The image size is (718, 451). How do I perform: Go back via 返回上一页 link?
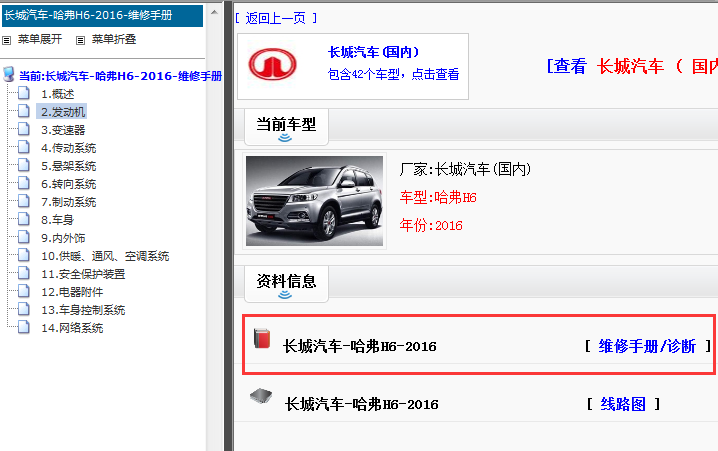(276, 18)
